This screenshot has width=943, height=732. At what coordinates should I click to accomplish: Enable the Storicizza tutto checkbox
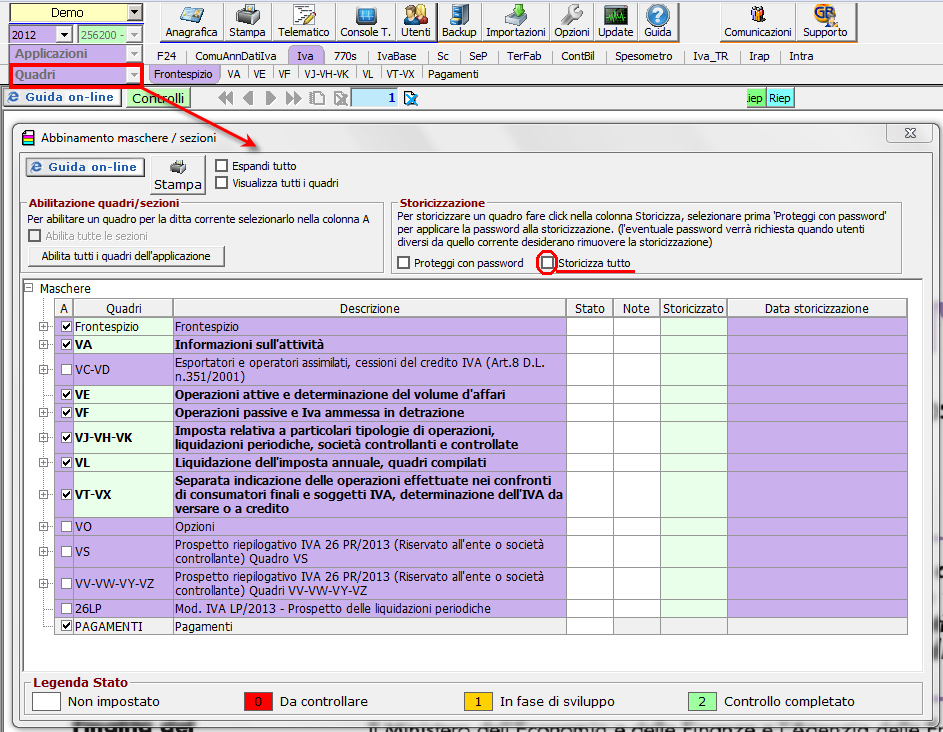point(547,263)
